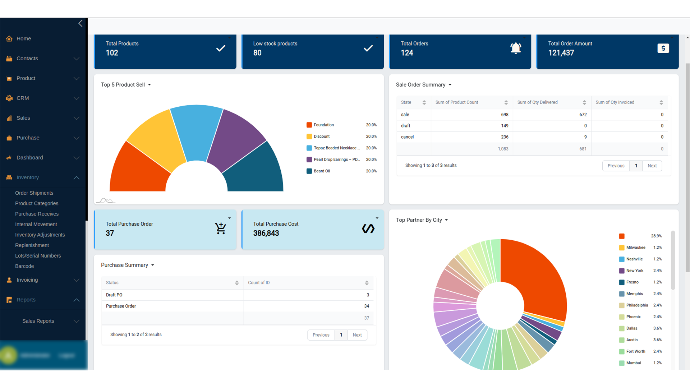The height and width of the screenshot is (388, 690).
Task: Click the dollar icon on Total Purchase Cost card
Action: [368, 228]
